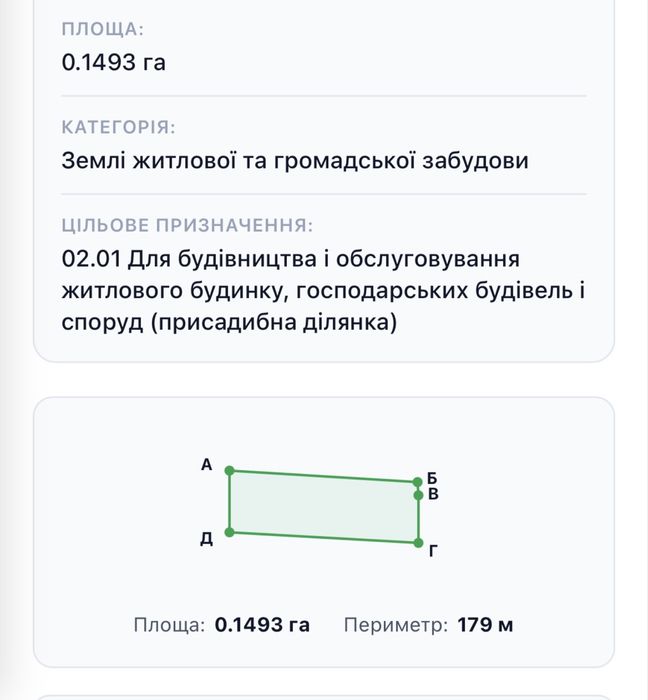Click label letter Г beside the polygon
Image resolution: width=648 pixels, height=700 pixels.
click(x=433, y=551)
